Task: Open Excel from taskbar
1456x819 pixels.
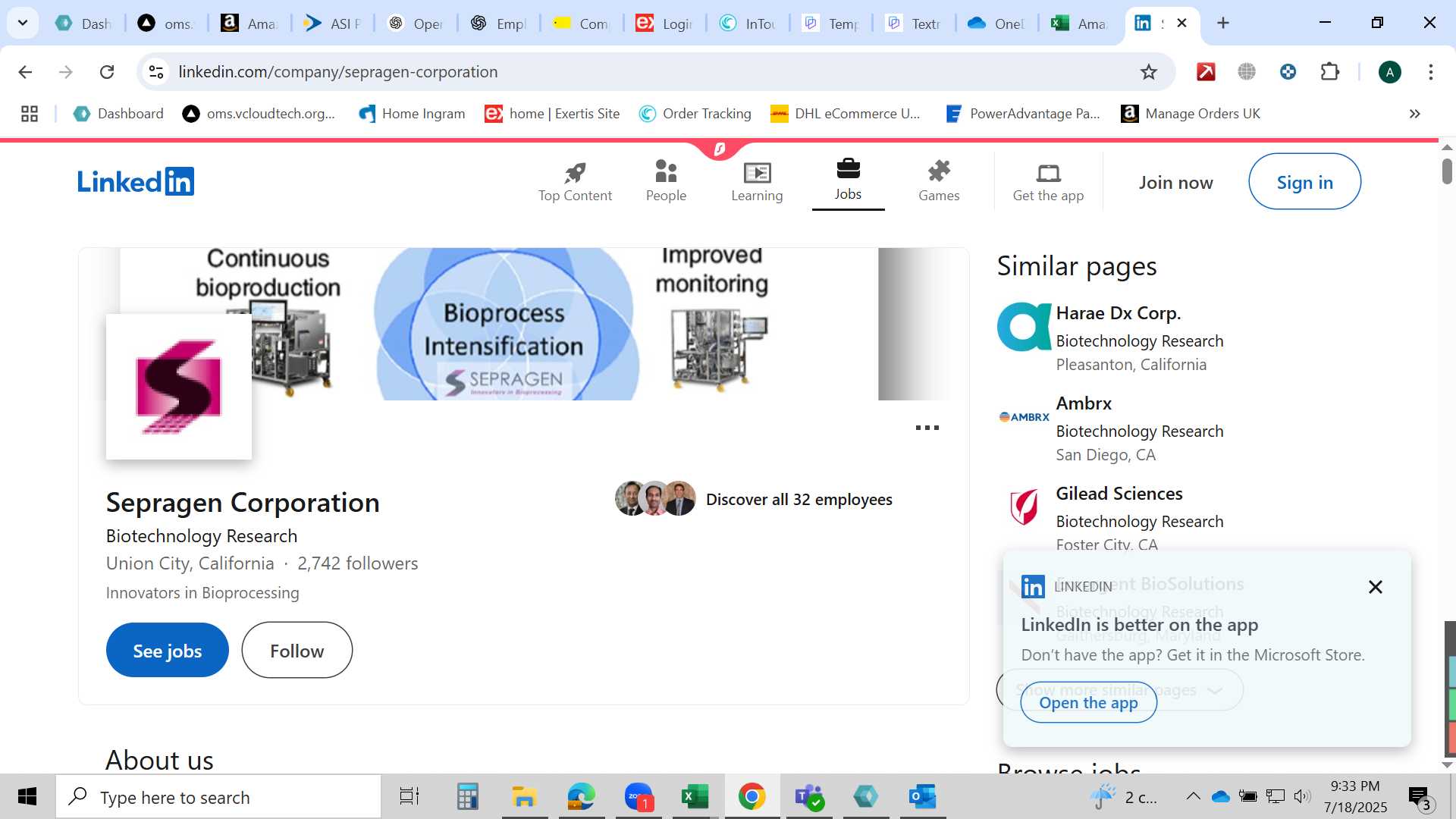Action: point(695,797)
